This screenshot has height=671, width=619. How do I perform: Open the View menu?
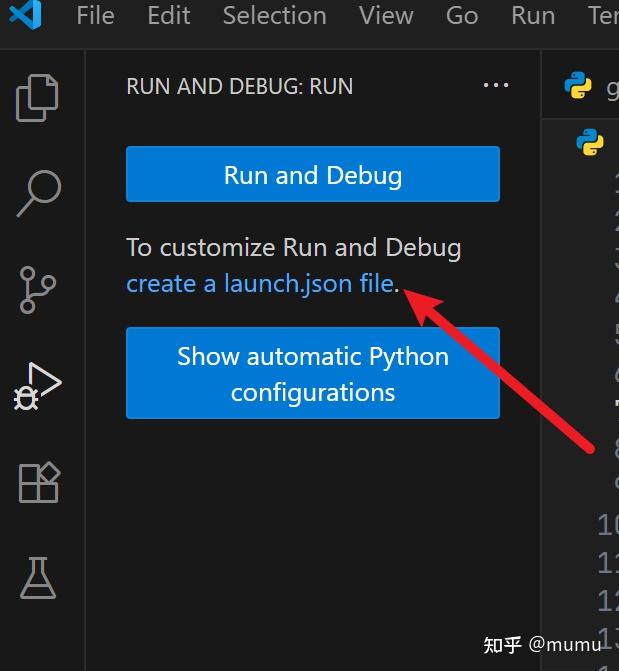pos(386,16)
